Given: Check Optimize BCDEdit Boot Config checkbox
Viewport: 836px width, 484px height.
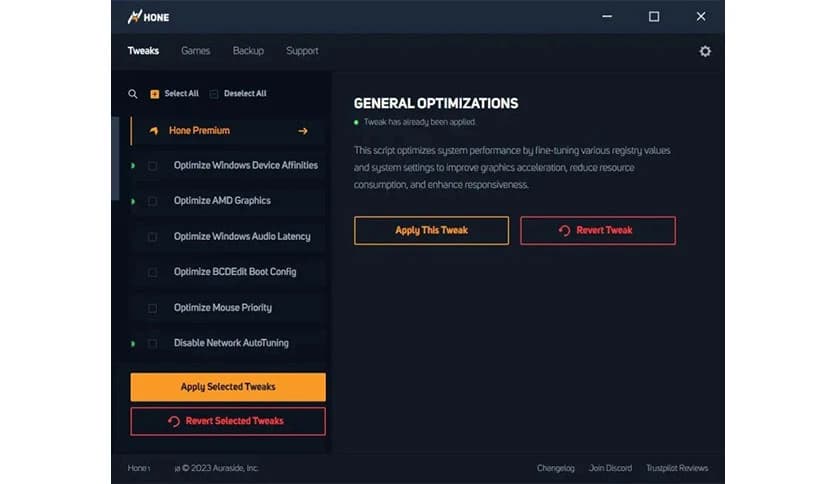Looking at the screenshot, I should click(x=152, y=272).
